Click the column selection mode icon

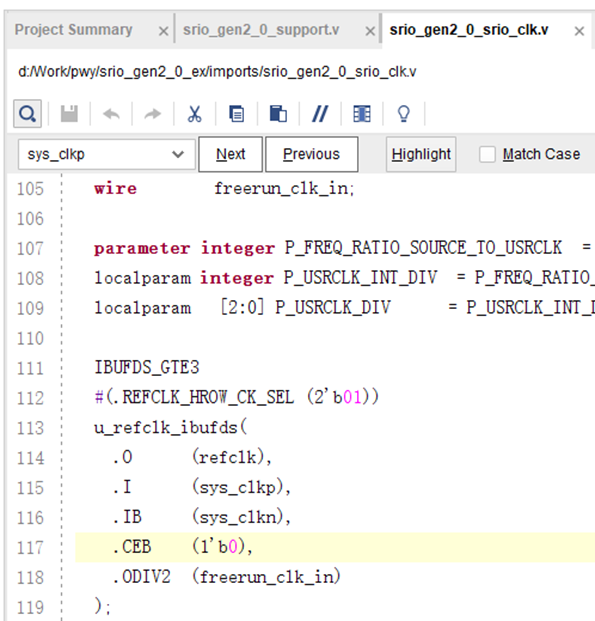(362, 114)
